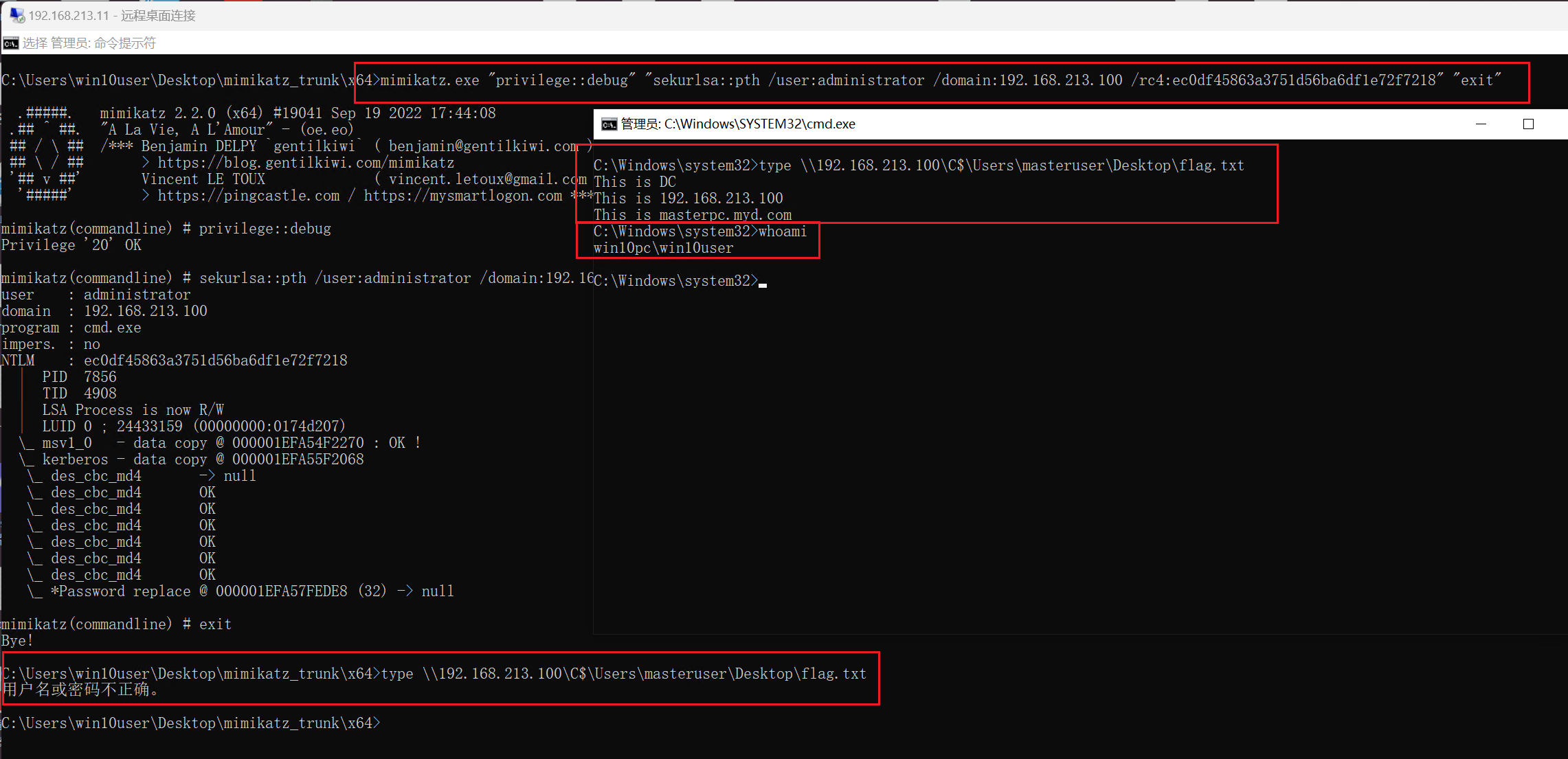Click the PID 7856 output line
The image size is (1568, 759).
coord(79,377)
